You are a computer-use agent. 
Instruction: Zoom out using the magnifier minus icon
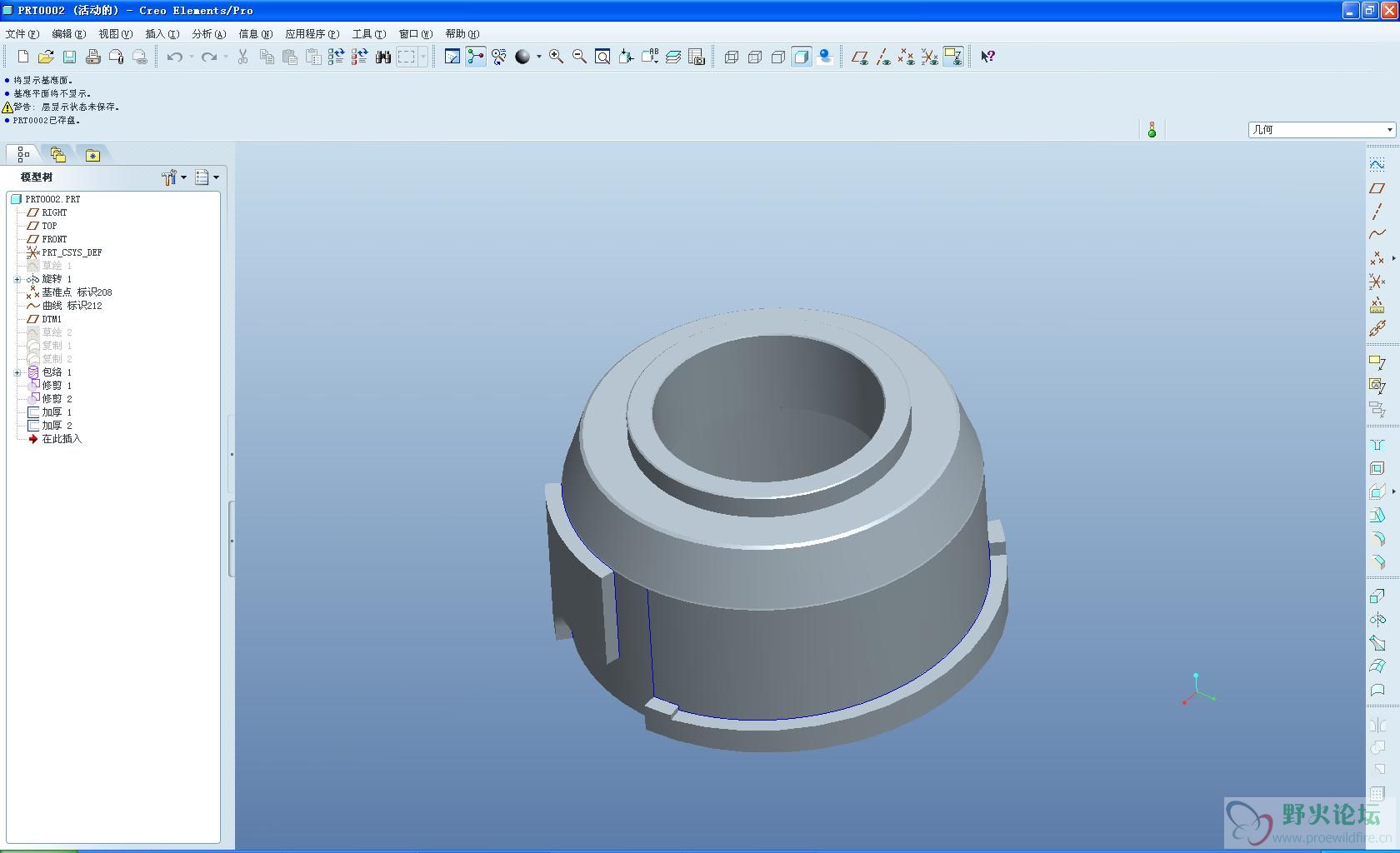point(579,57)
